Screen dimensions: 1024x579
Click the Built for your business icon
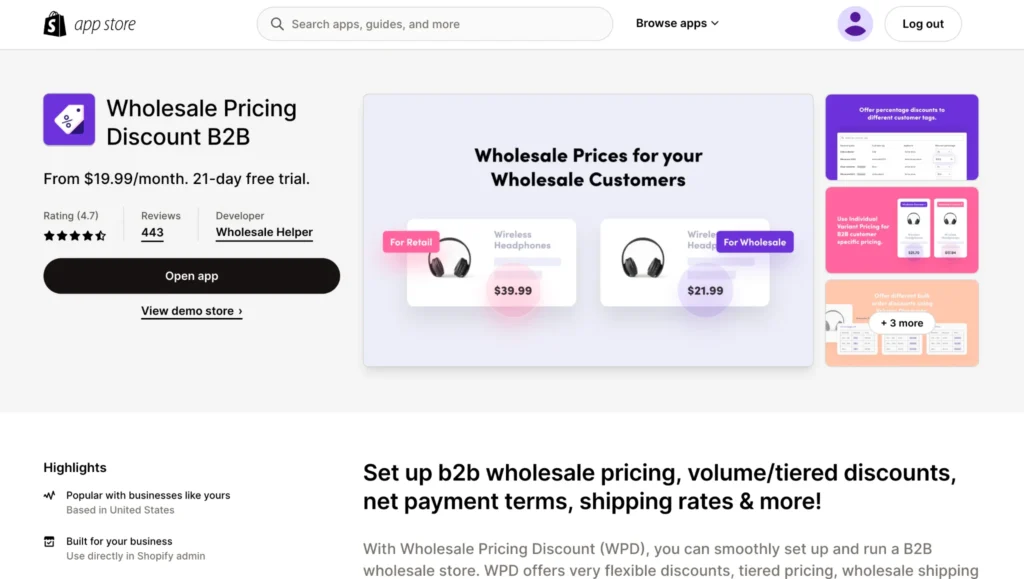pyautogui.click(x=50, y=541)
